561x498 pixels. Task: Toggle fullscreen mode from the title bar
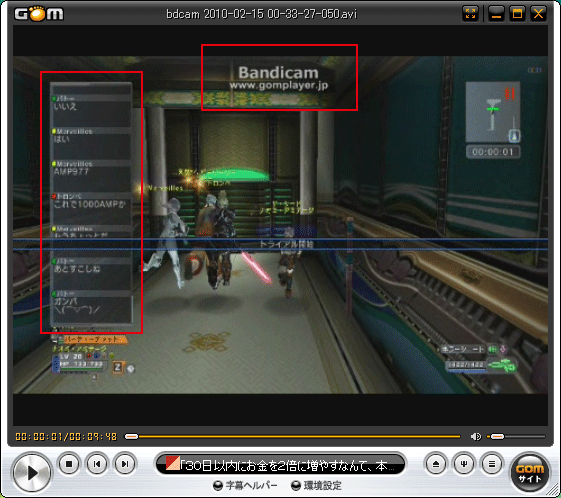470,14
